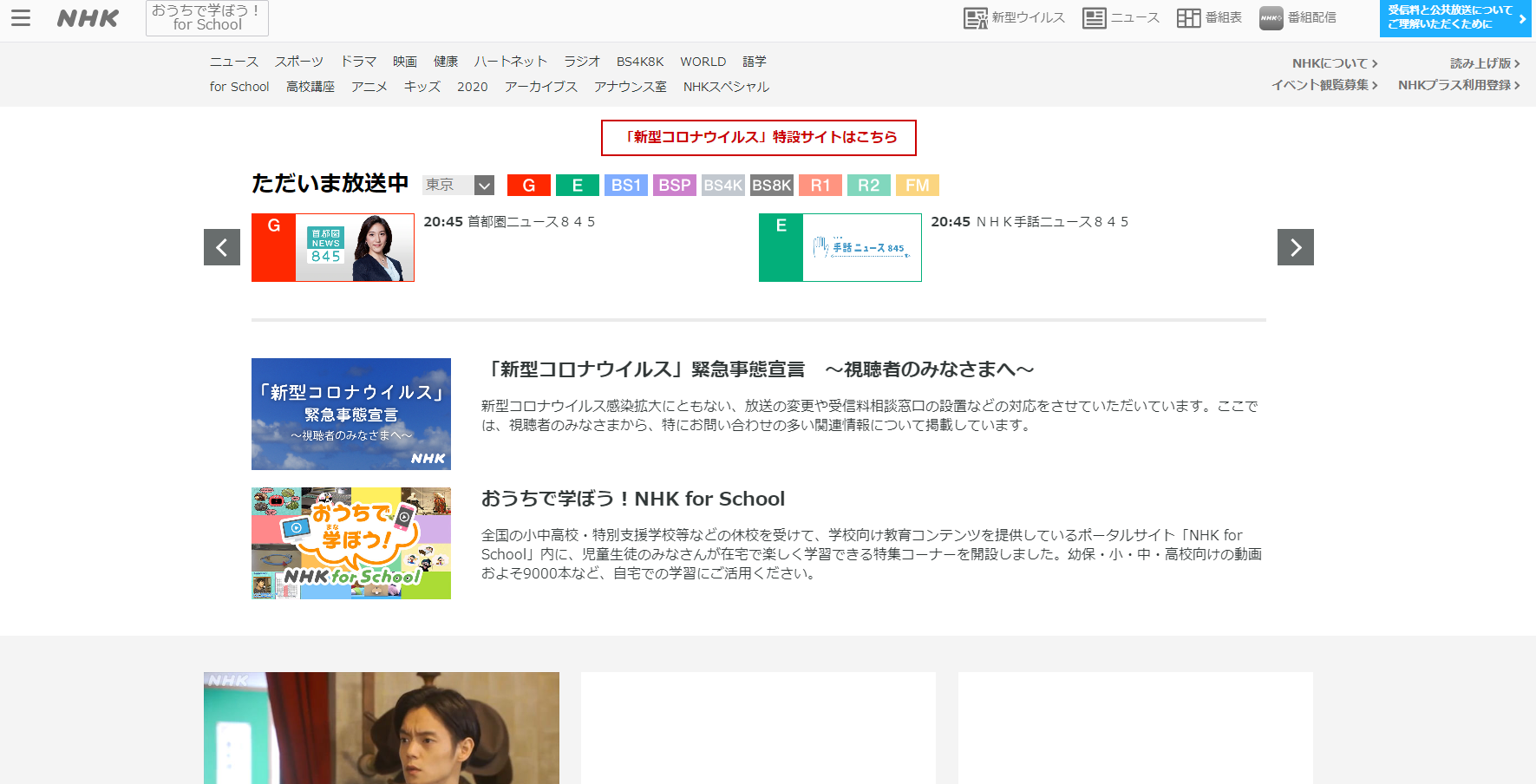1536x784 pixels.
Task: Open the イベント観覧募集 link
Action: (x=1324, y=85)
